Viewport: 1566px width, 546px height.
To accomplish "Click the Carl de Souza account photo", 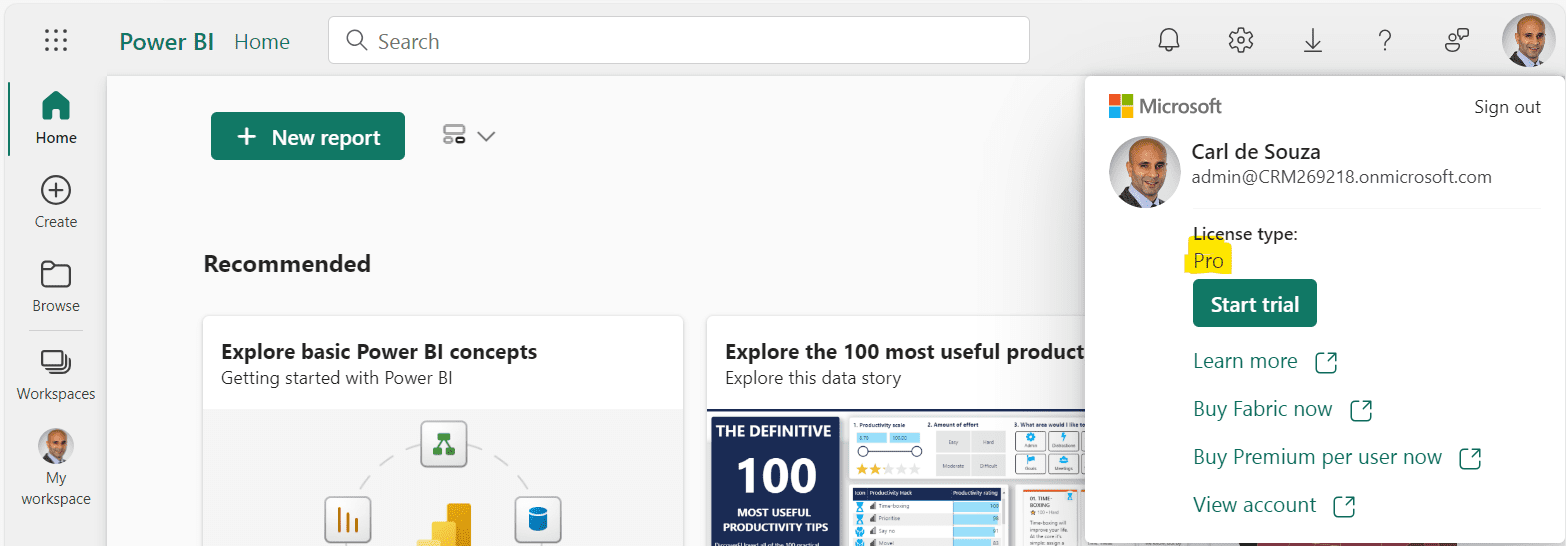I will 1145,172.
